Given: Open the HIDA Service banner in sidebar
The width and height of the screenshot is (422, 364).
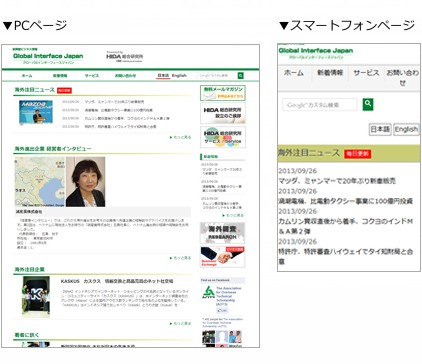Looking at the screenshot, I should (223, 137).
